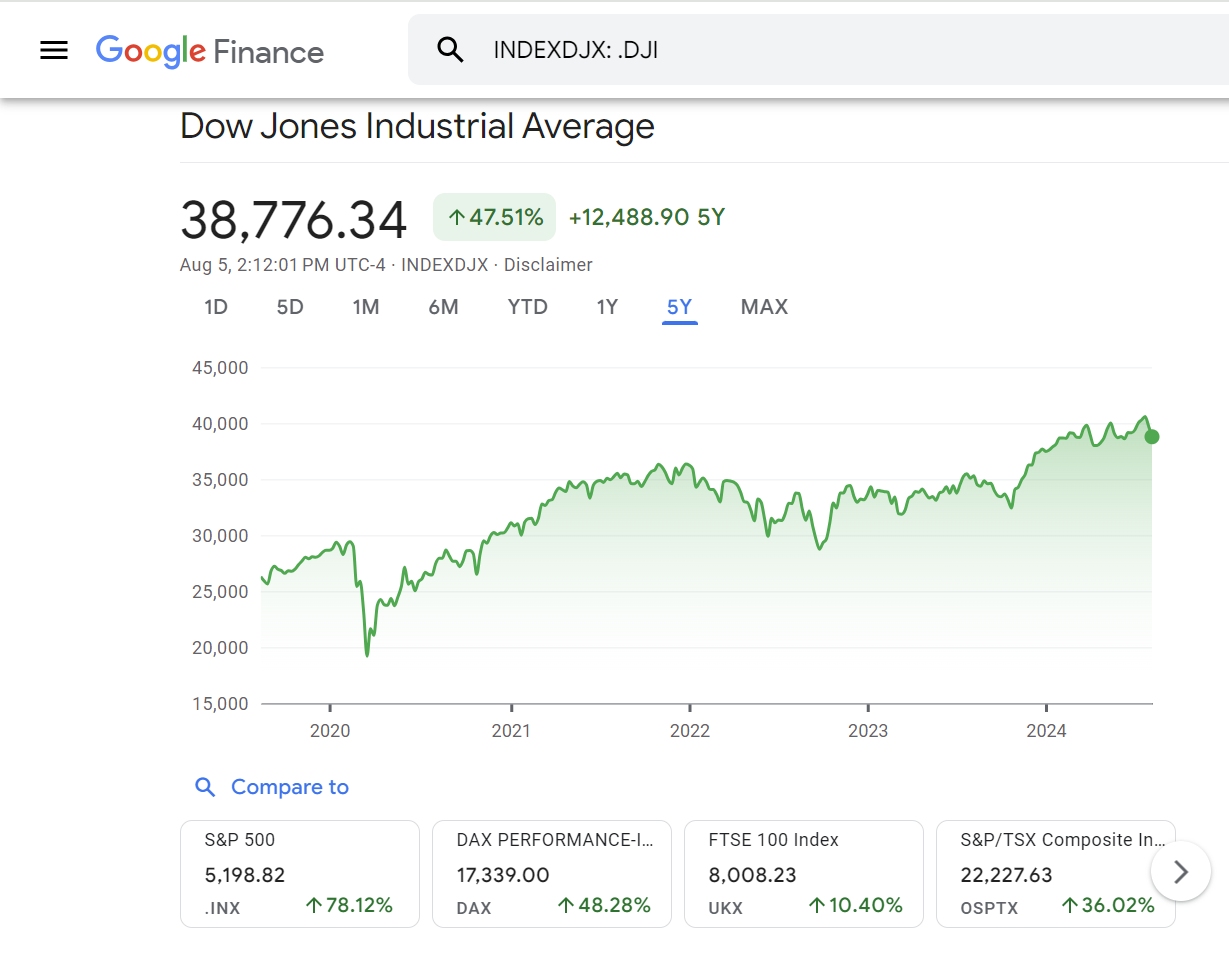
Task: Click the Google Finance logo
Action: 210,51
